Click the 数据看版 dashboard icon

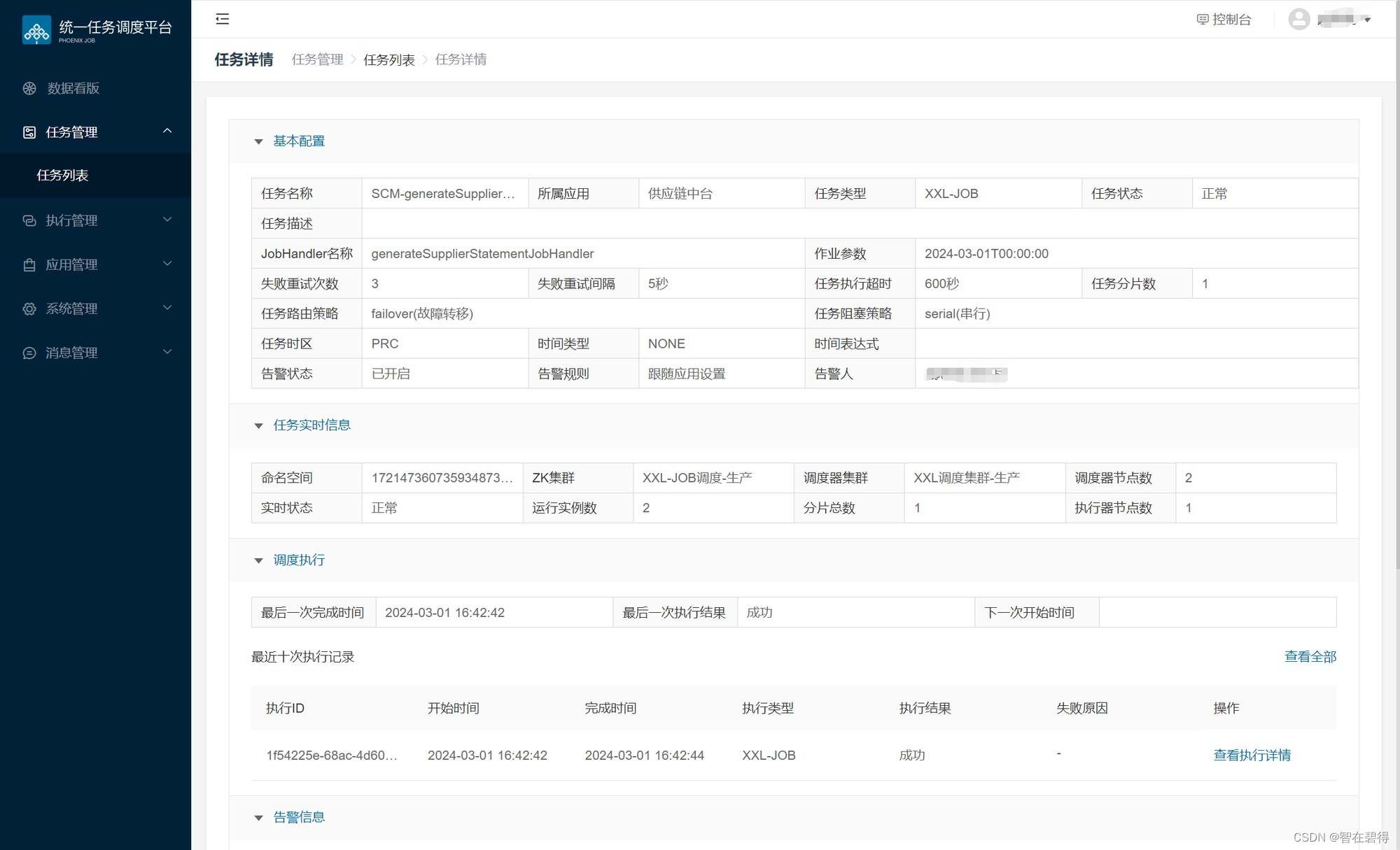click(29, 88)
